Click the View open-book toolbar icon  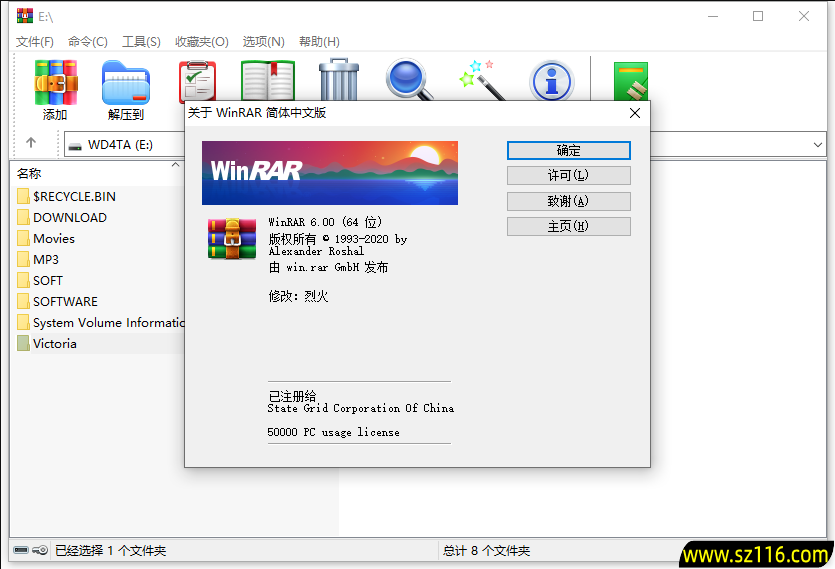click(268, 80)
